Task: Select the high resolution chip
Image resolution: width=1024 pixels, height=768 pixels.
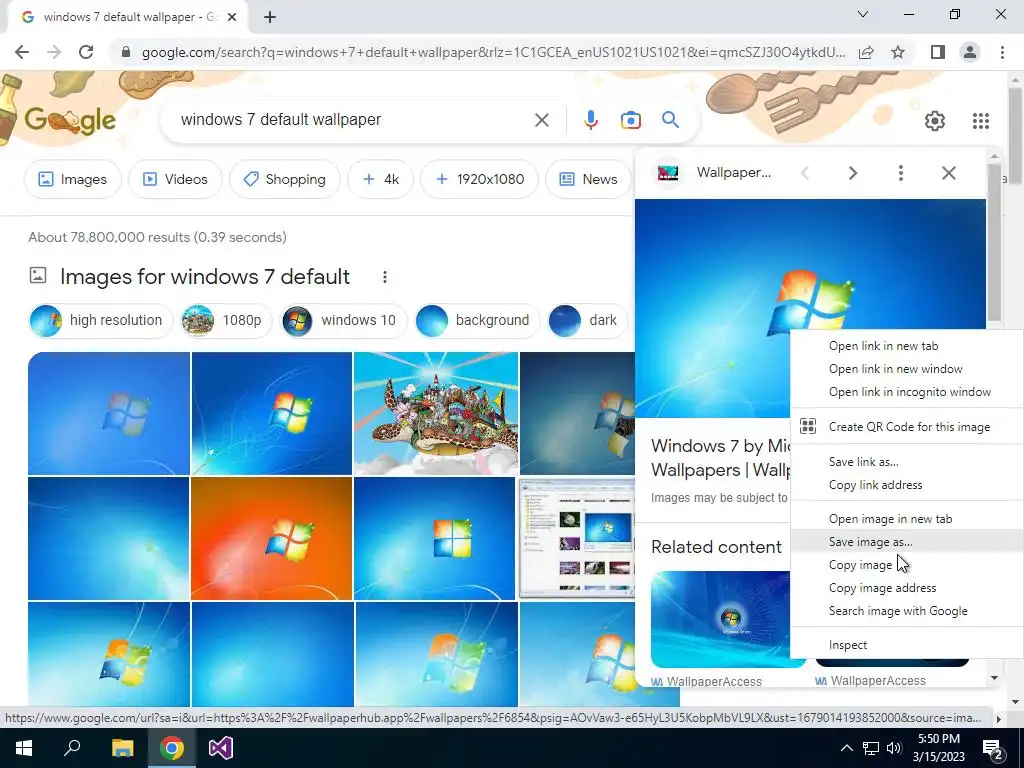Action: pos(101,321)
